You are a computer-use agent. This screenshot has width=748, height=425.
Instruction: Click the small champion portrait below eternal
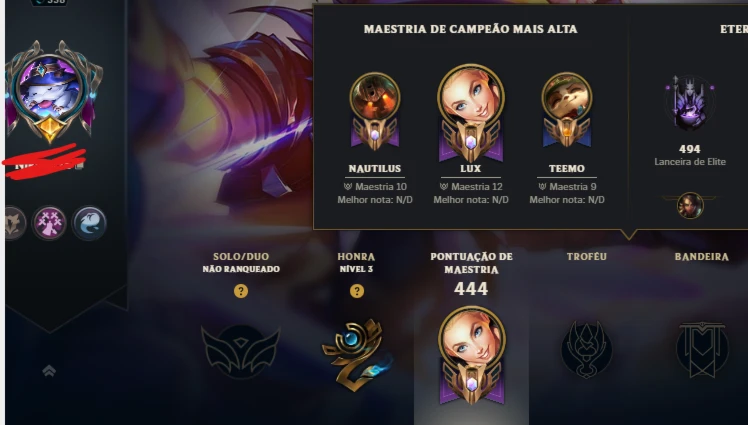[690, 206]
